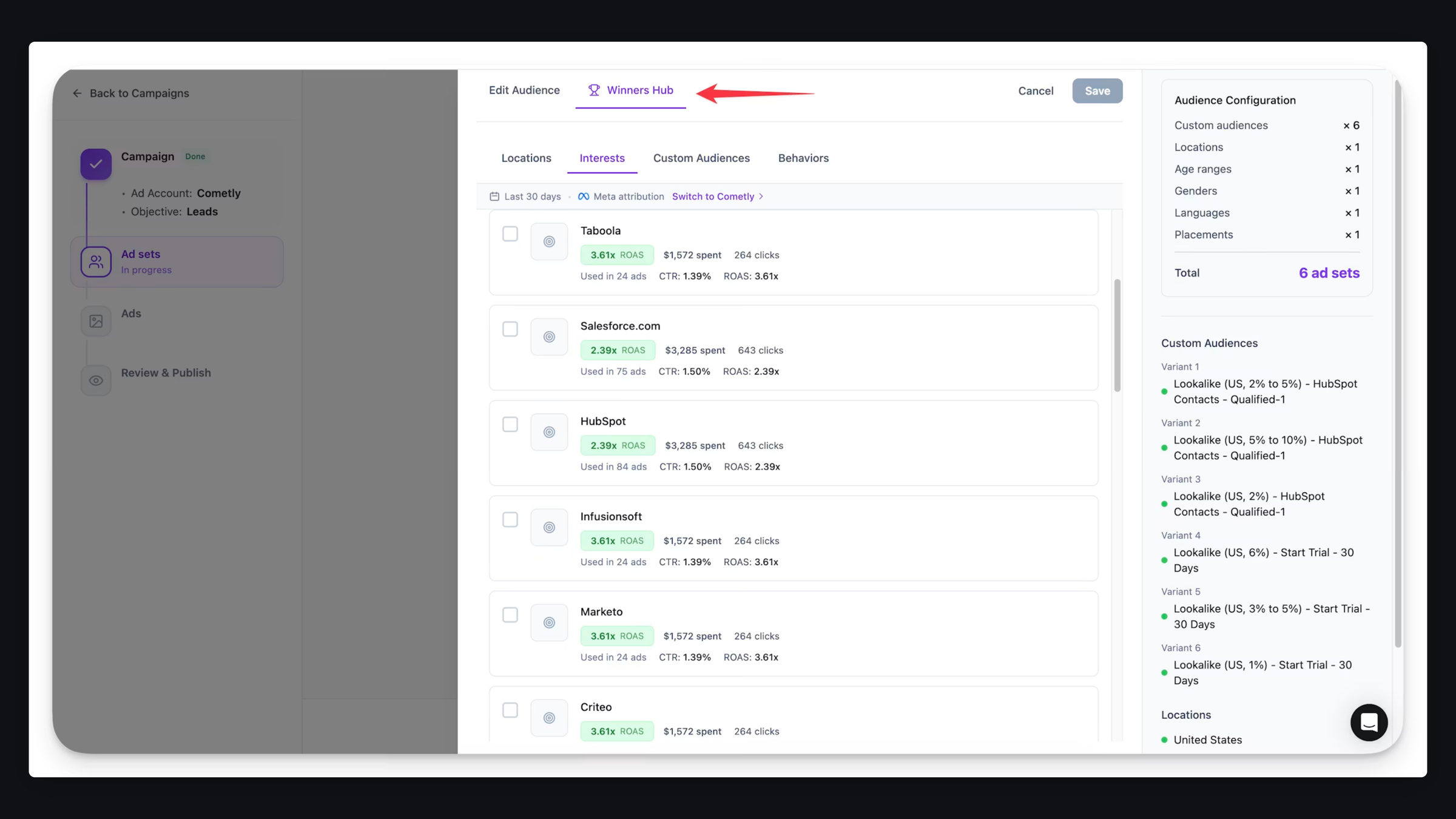This screenshot has width=1456, height=819.
Task: Click the Placements × 1 row
Action: point(1267,235)
